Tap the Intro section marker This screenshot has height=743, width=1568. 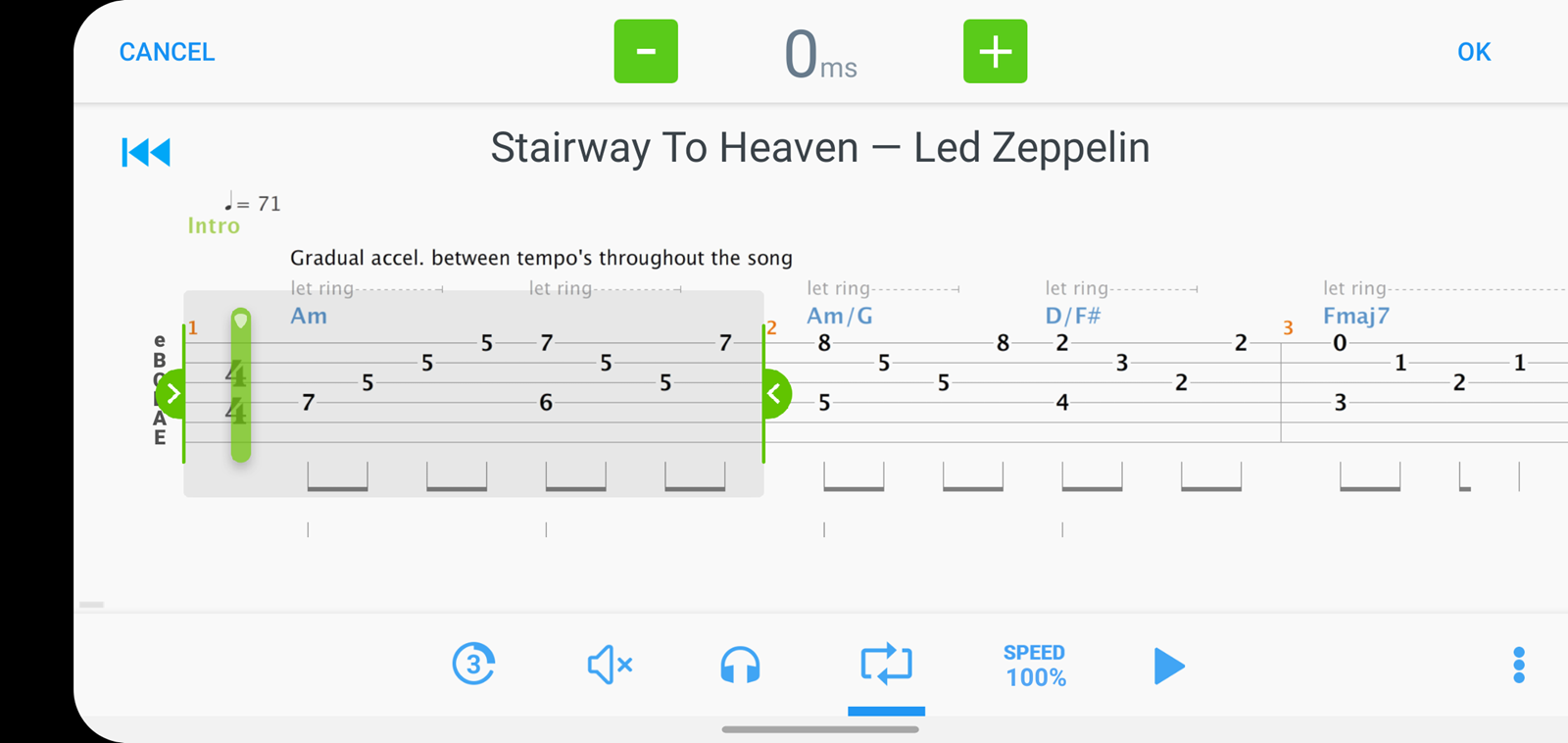tap(214, 225)
